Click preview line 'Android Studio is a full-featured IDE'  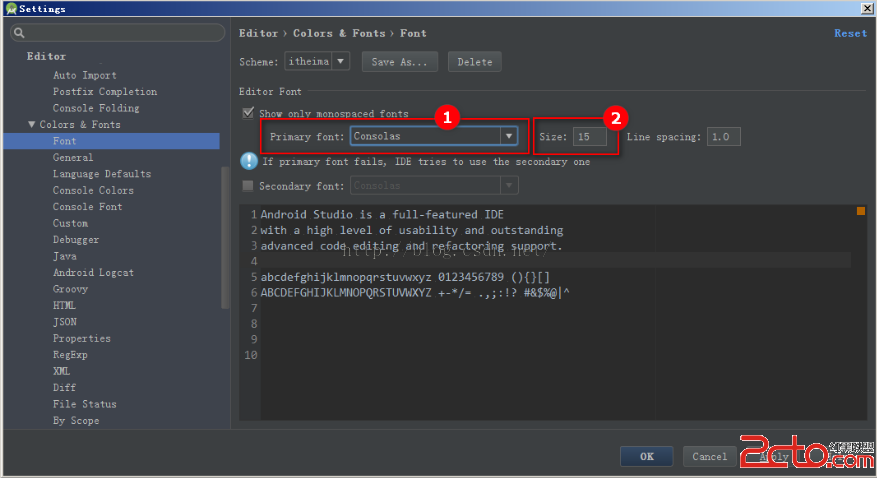click(x=382, y=214)
